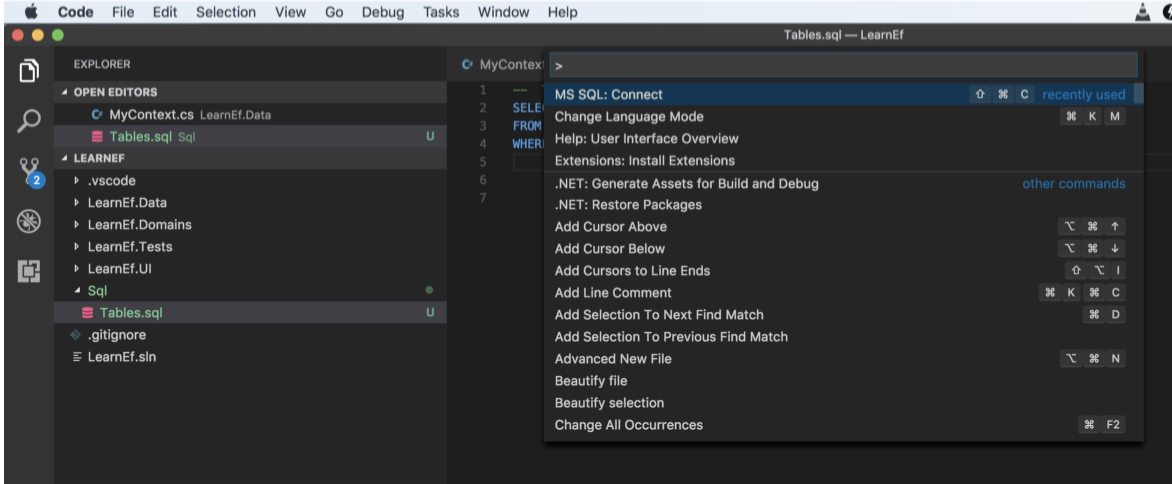
Task: Click the VLC cone menu bar icon
Action: 1143,12
